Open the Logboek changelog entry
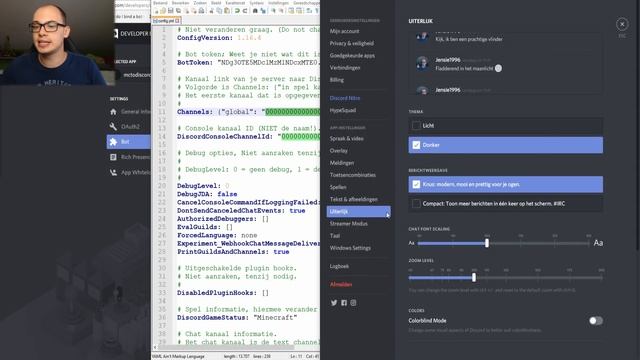Screen dimensions: 640x360 pyautogui.click(x=339, y=266)
